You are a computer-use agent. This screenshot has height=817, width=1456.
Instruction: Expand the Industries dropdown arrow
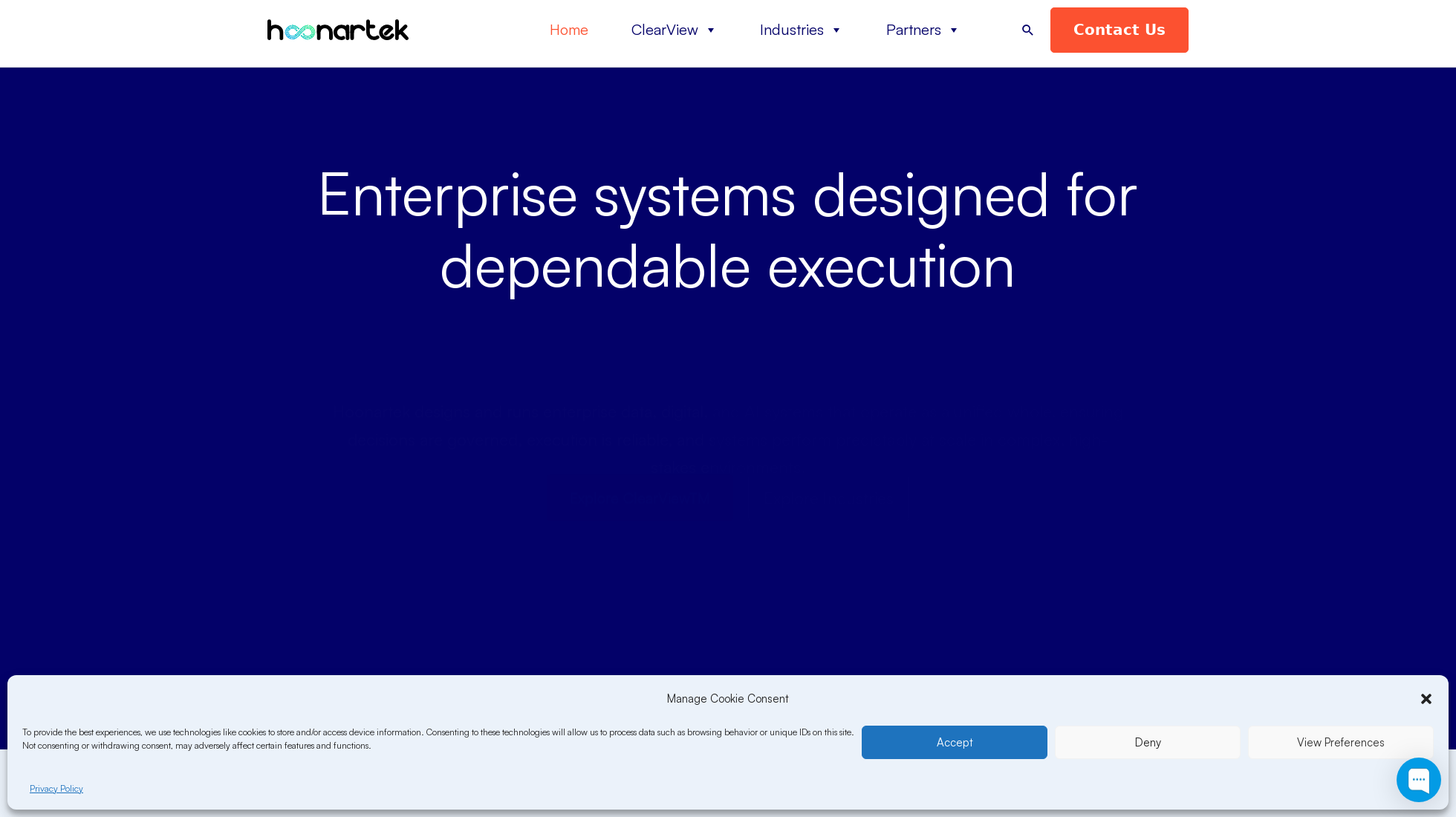pos(836,30)
